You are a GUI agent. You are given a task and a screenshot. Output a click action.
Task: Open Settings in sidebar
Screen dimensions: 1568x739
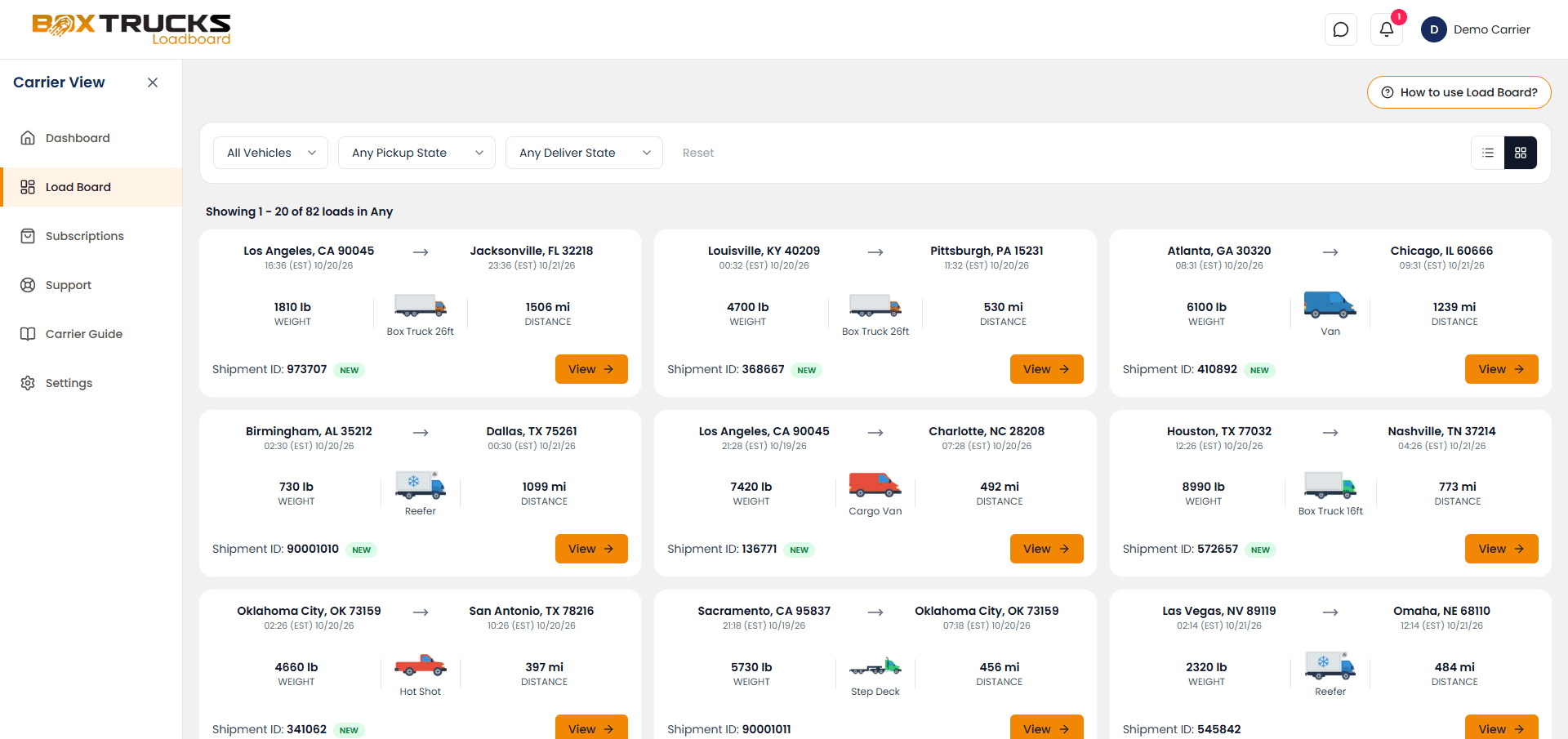click(91, 383)
